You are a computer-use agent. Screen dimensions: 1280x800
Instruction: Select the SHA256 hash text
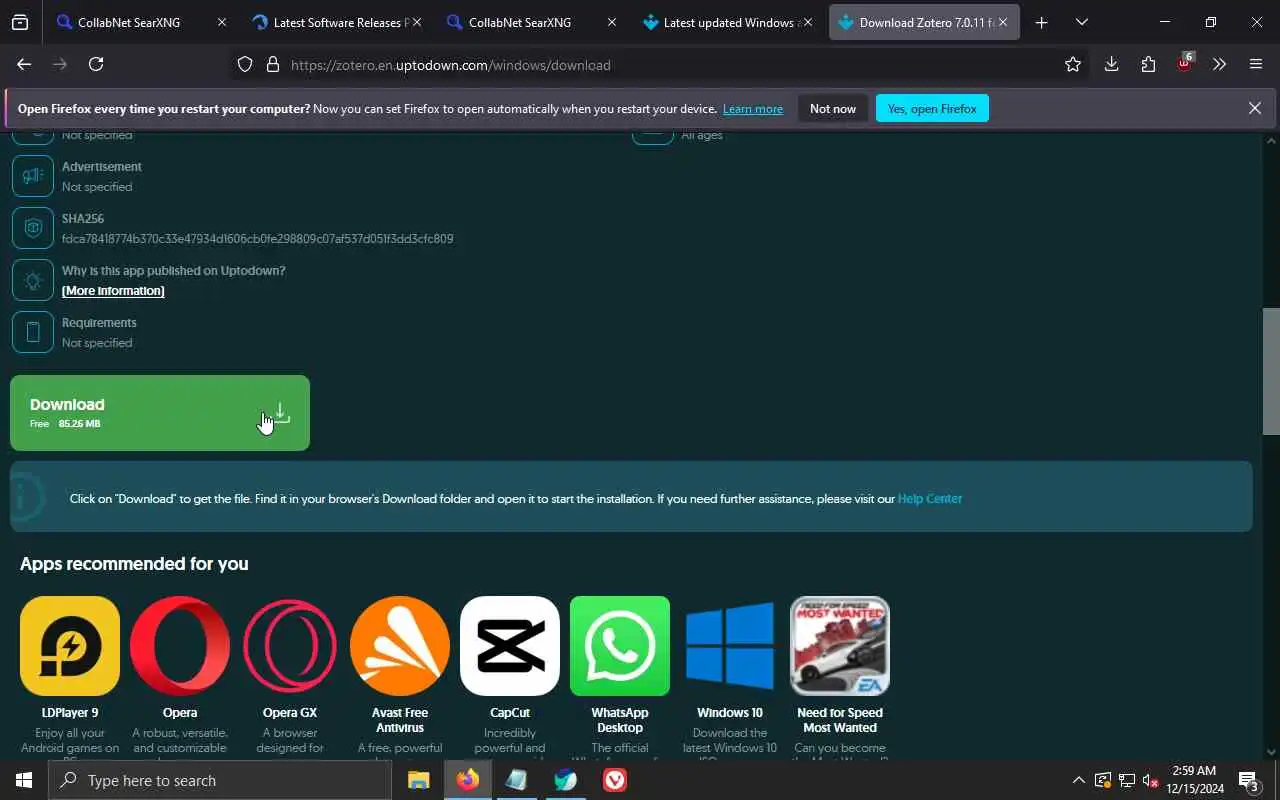pos(257,239)
